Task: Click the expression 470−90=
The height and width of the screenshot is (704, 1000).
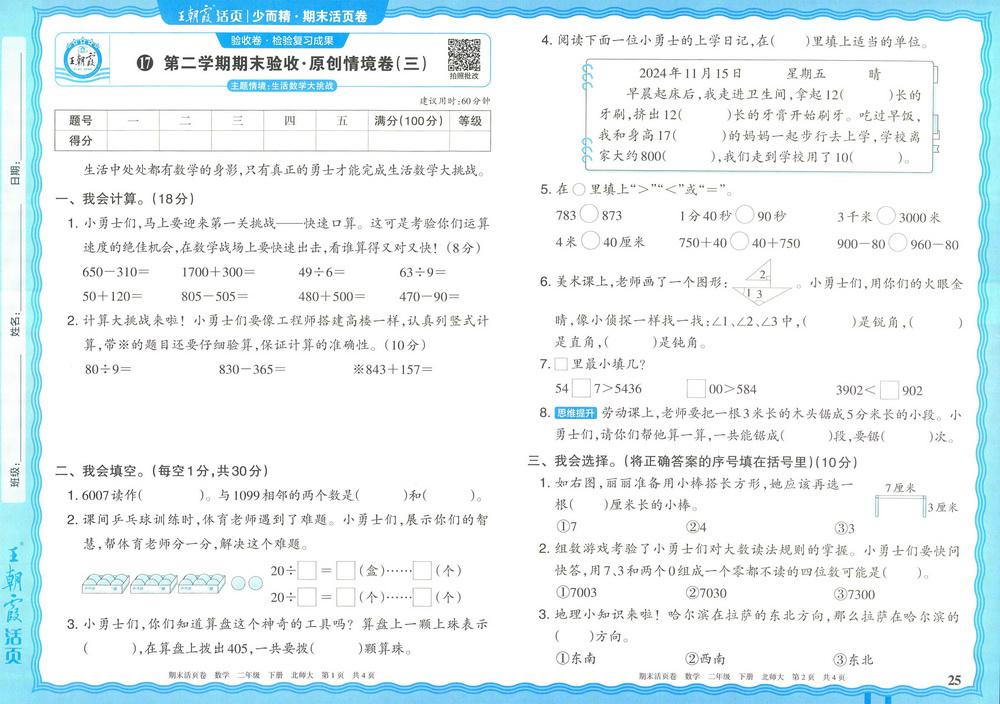Action: 429,297
